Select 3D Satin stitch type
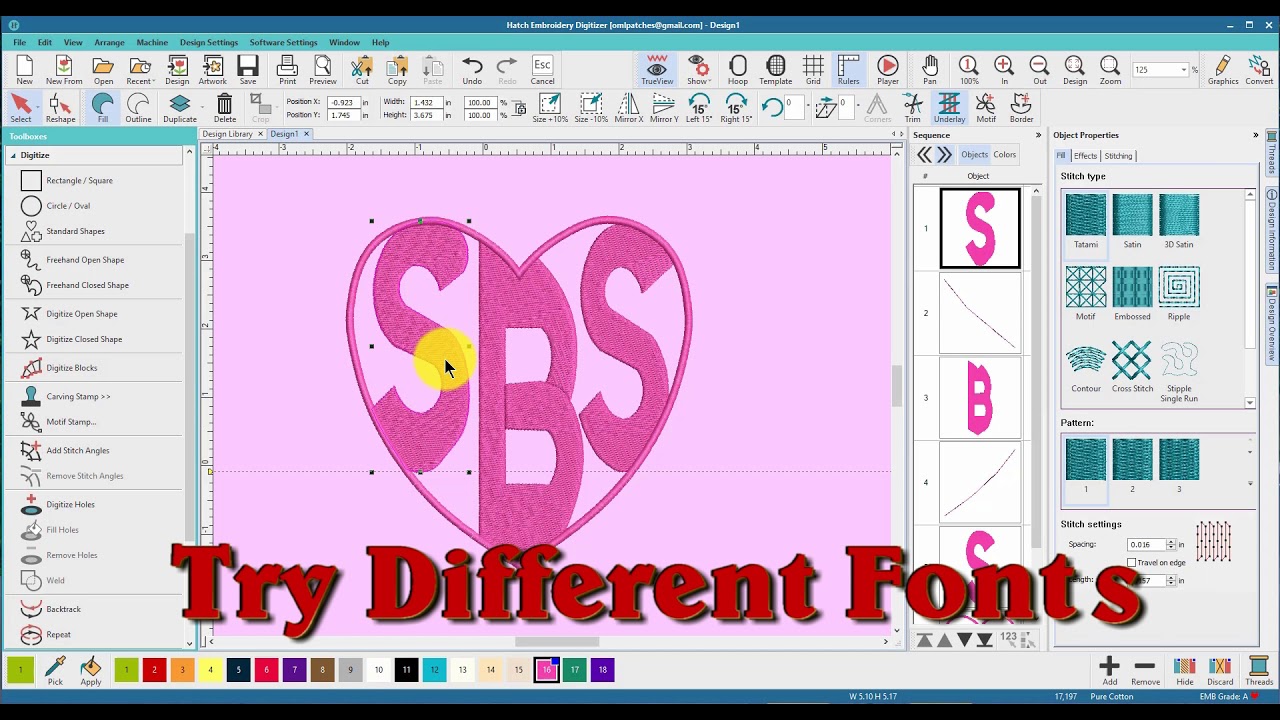Screen dimensions: 1280x720 (1179, 222)
